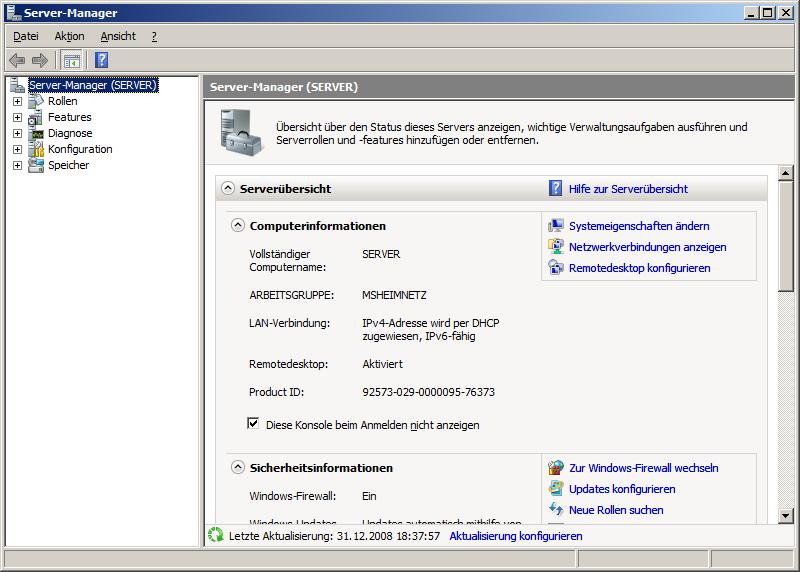Click the Remotedesktop value Aktiviert
Image resolution: width=800 pixels, height=572 pixels.
[x=382, y=364]
